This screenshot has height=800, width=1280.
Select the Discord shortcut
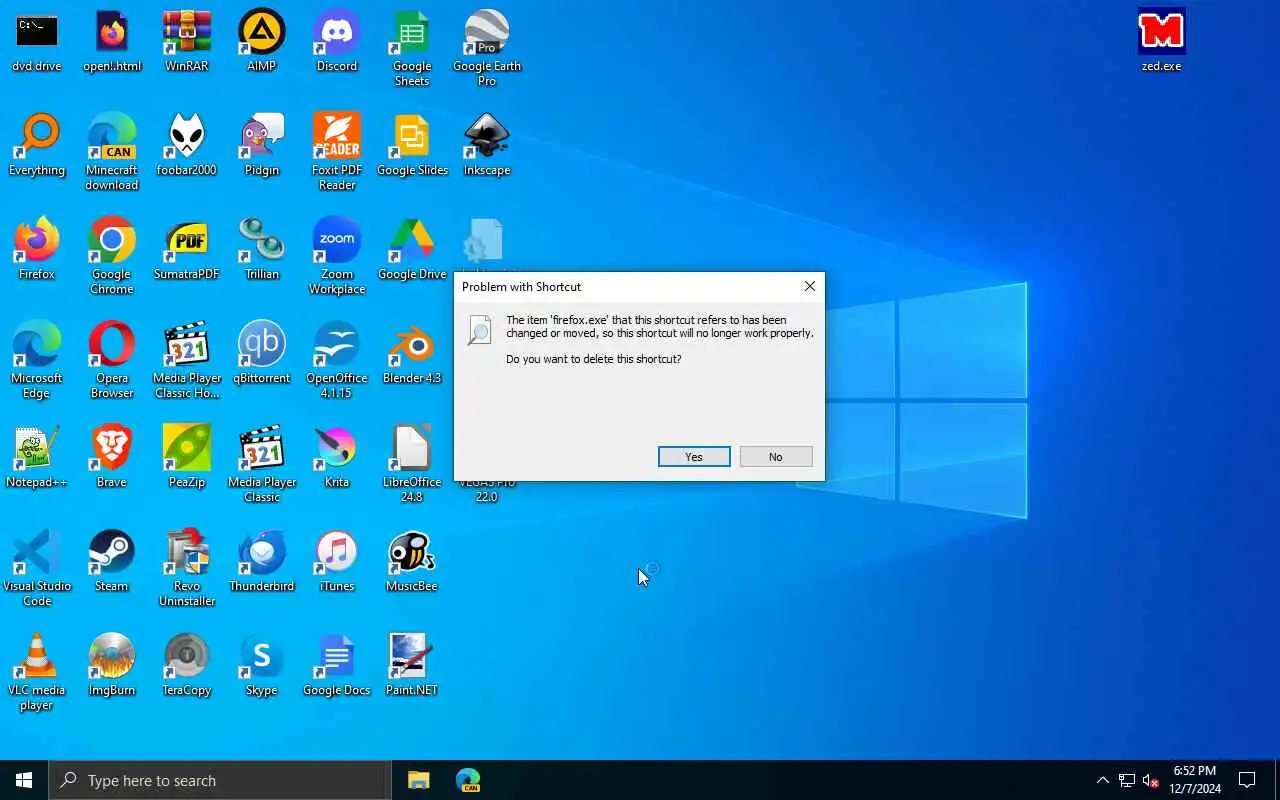click(x=337, y=42)
